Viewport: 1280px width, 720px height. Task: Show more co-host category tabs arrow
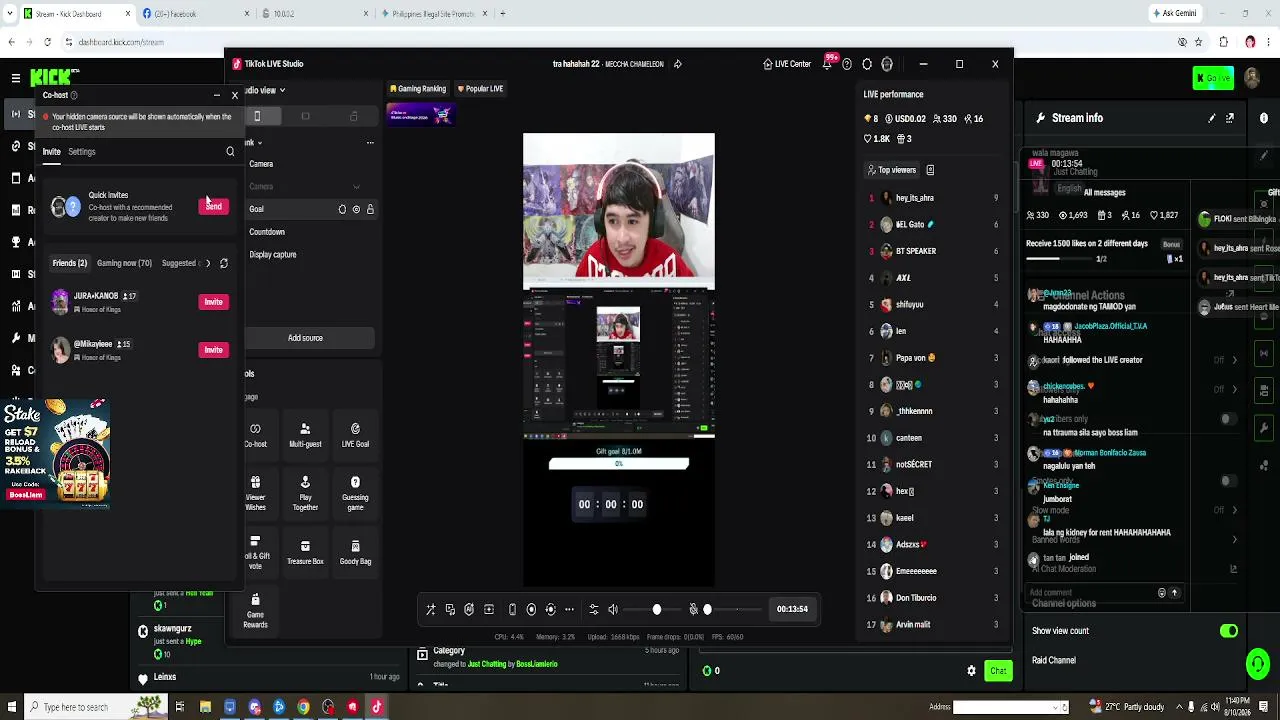pyautogui.click(x=208, y=263)
